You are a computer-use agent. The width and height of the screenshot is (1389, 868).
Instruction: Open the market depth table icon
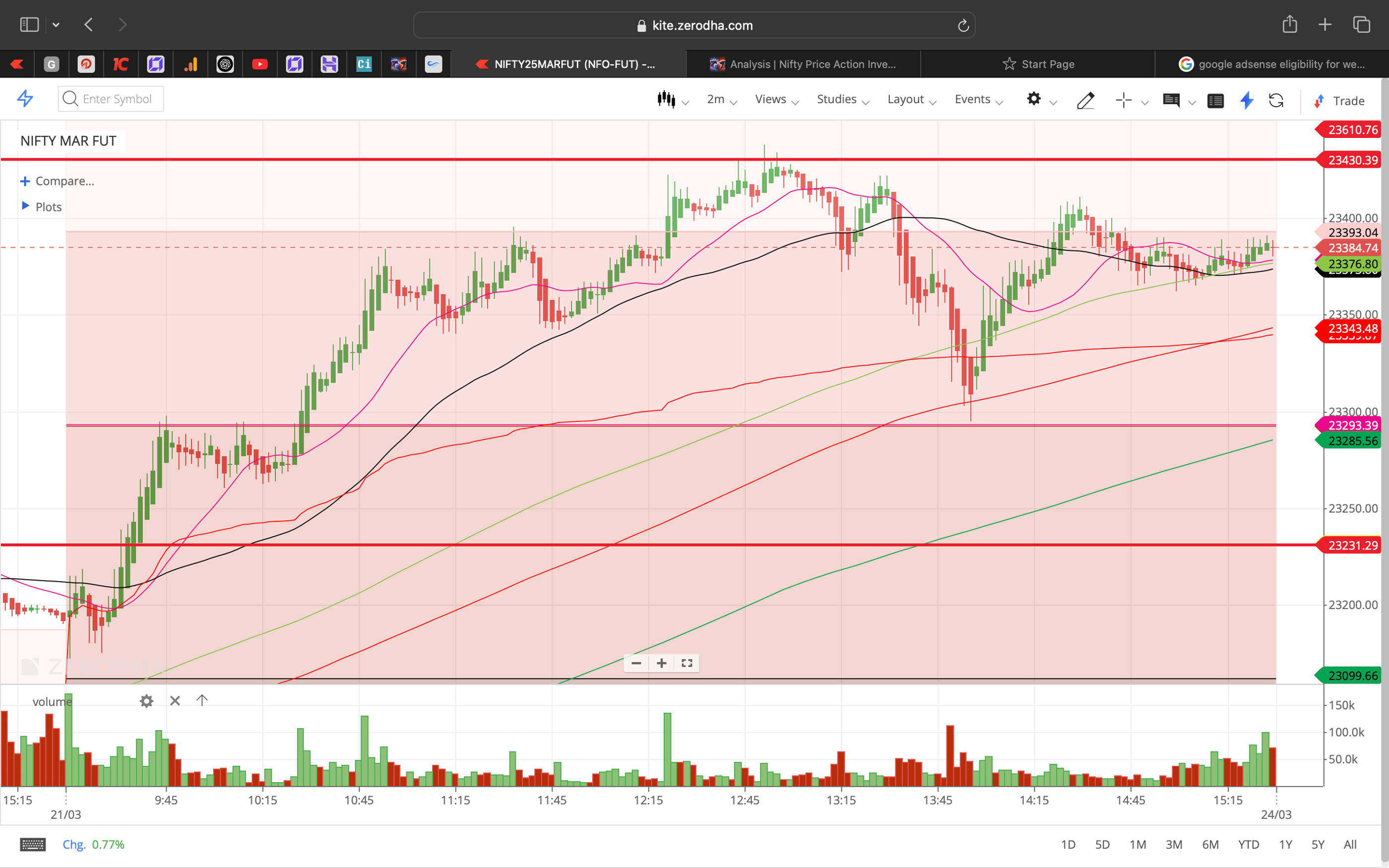[1216, 101]
